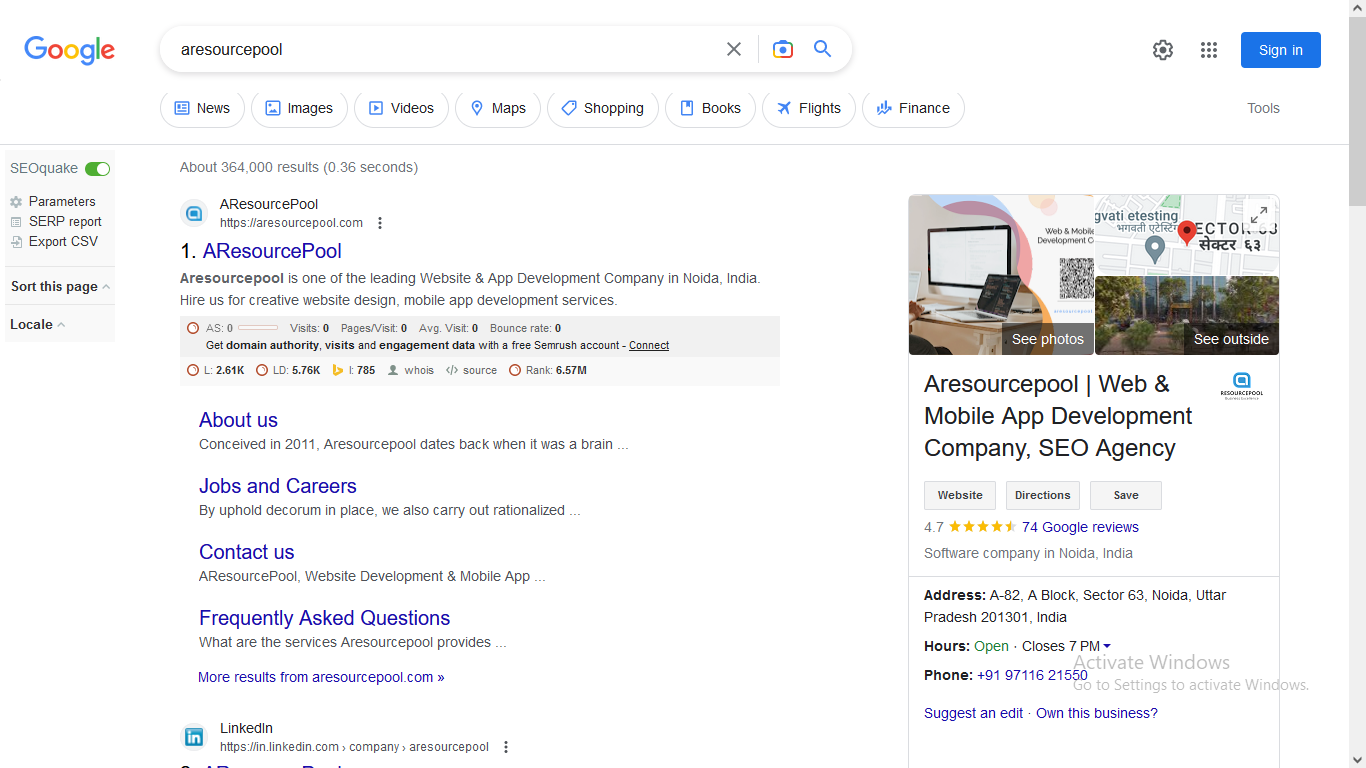Click the See photos thumbnail

click(x=1001, y=275)
